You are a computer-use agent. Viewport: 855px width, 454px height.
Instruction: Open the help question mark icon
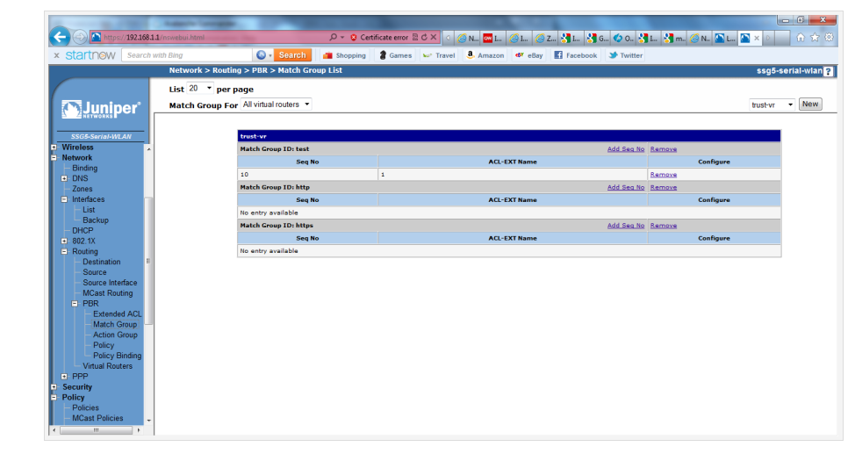(829, 71)
